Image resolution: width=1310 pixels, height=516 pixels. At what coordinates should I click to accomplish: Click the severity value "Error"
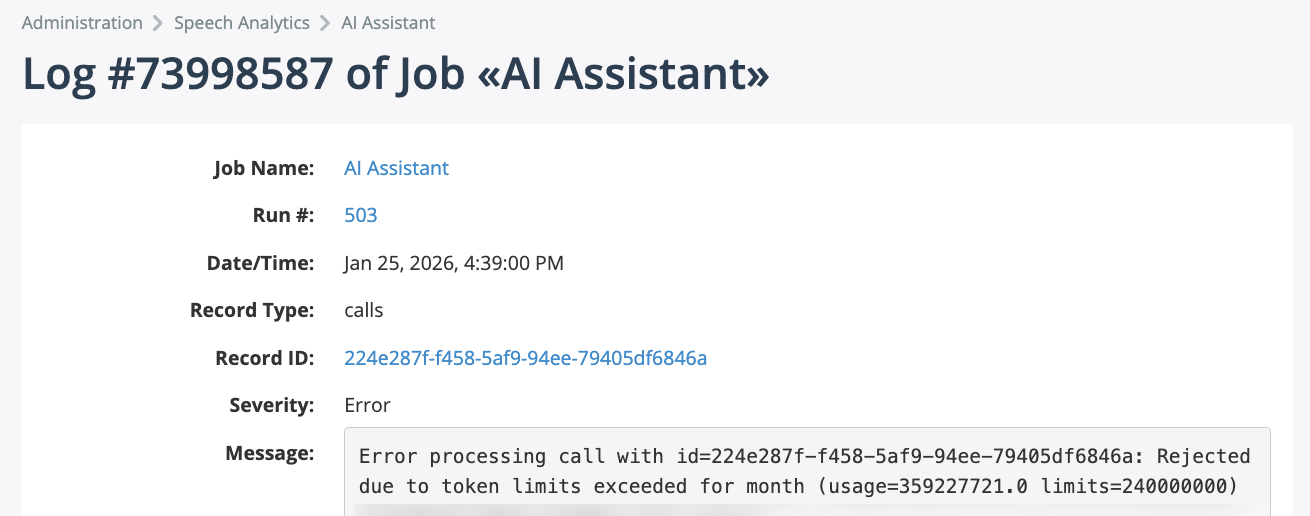point(367,405)
